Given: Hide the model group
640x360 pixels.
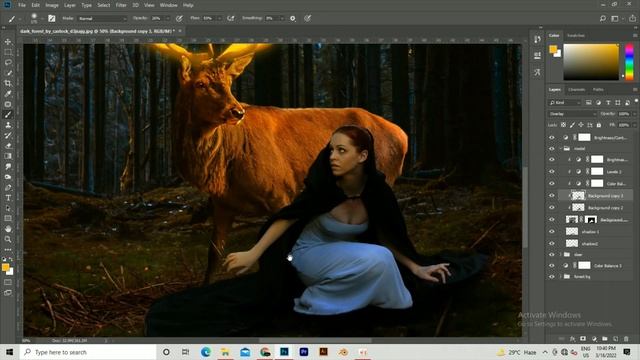Looking at the screenshot, I should click(552, 149).
